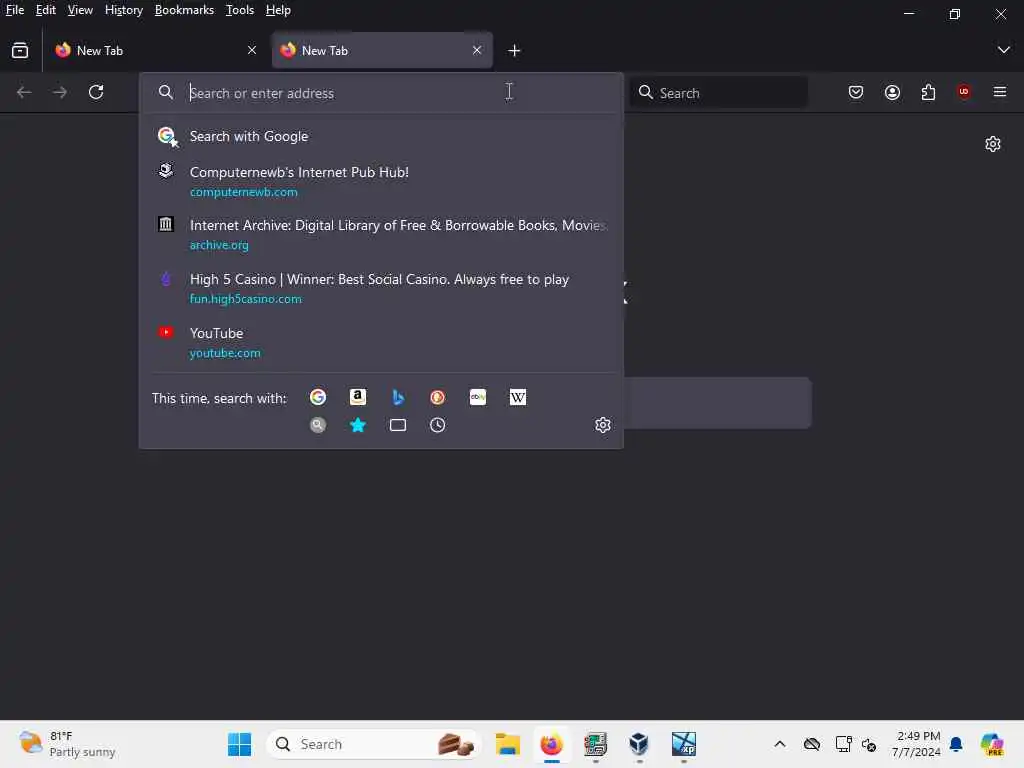Open the Help menu

tap(278, 10)
